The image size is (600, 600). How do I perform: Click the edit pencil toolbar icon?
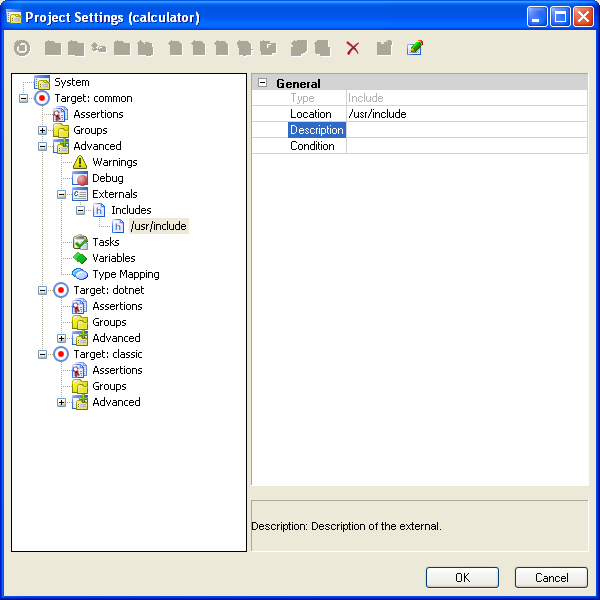pos(414,48)
